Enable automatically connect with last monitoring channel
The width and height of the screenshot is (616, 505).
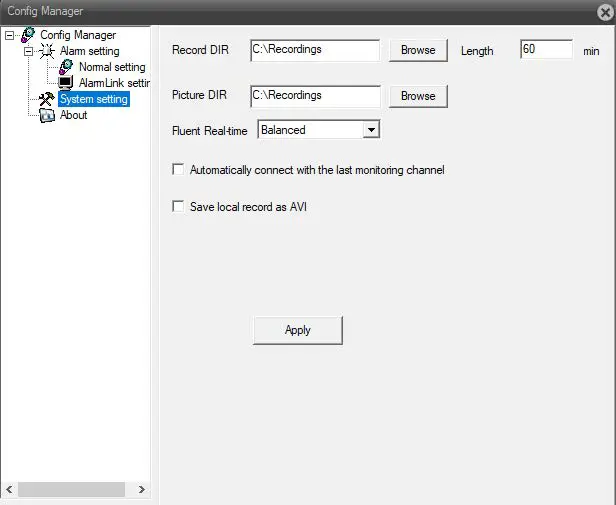[x=178, y=170]
